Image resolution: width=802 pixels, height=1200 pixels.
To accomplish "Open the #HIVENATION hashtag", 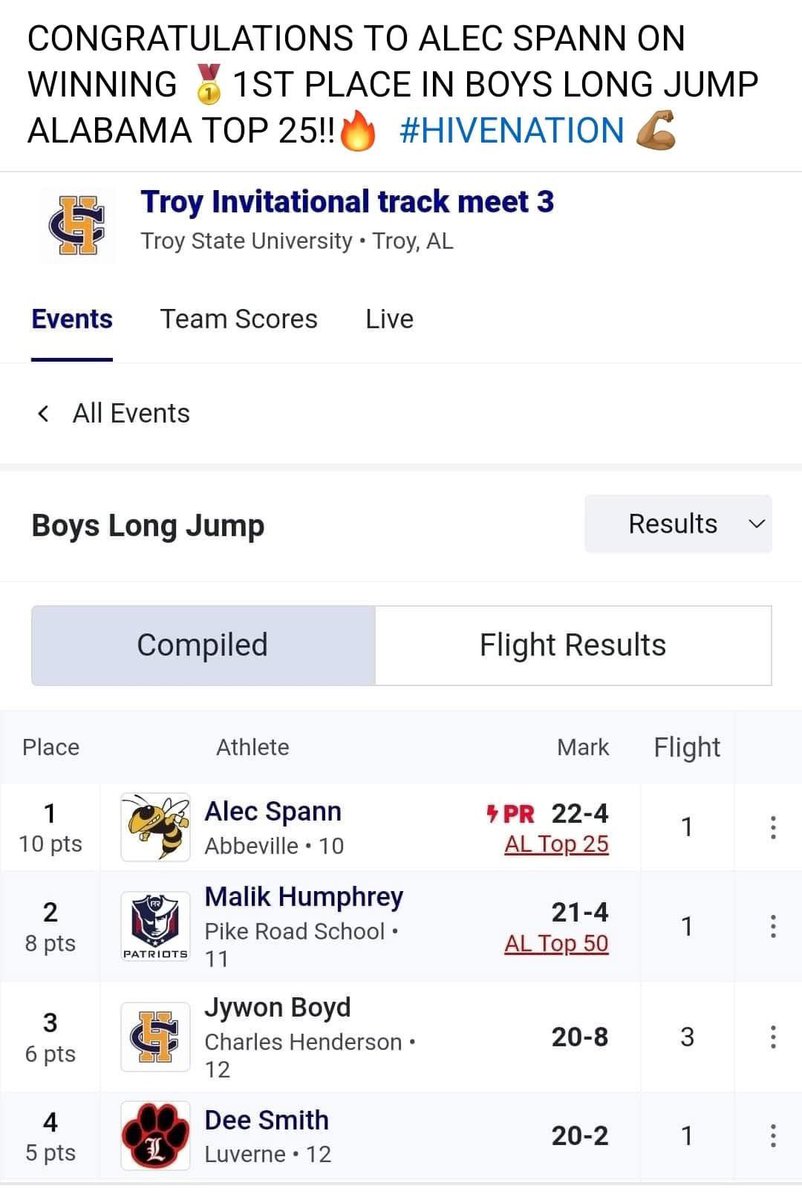I will pyautogui.click(x=511, y=131).
